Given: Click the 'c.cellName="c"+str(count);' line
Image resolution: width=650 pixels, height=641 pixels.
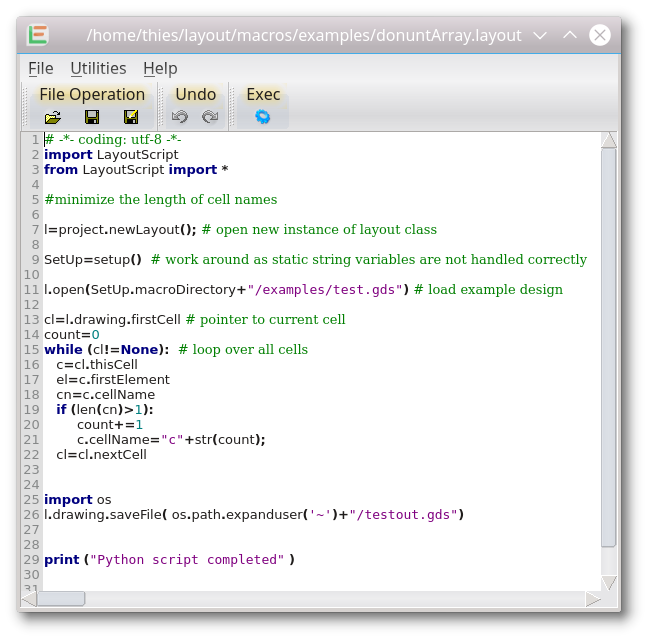Looking at the screenshot, I should 171,439.
